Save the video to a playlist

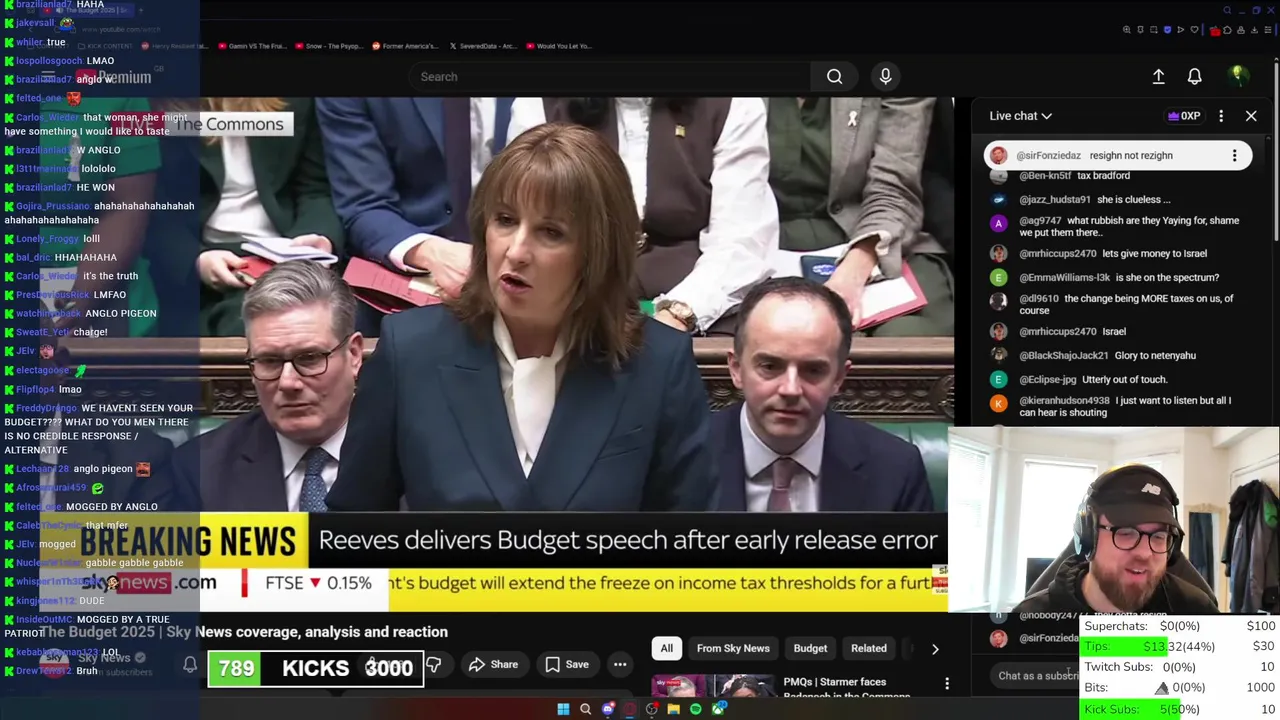pyautogui.click(x=566, y=665)
